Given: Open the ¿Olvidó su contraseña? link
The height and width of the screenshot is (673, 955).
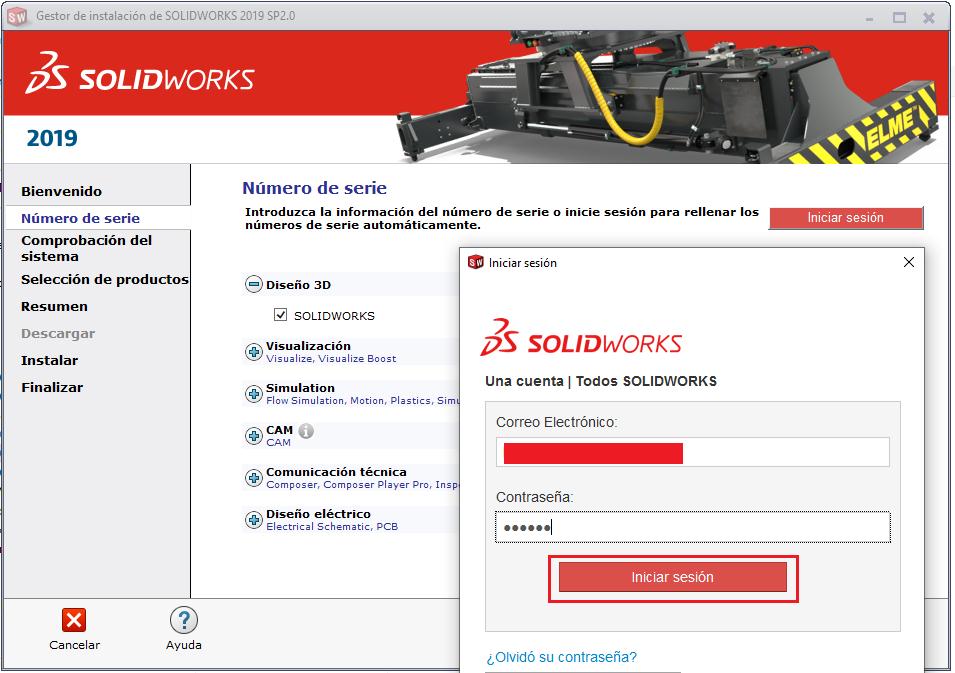Looking at the screenshot, I should [562, 657].
